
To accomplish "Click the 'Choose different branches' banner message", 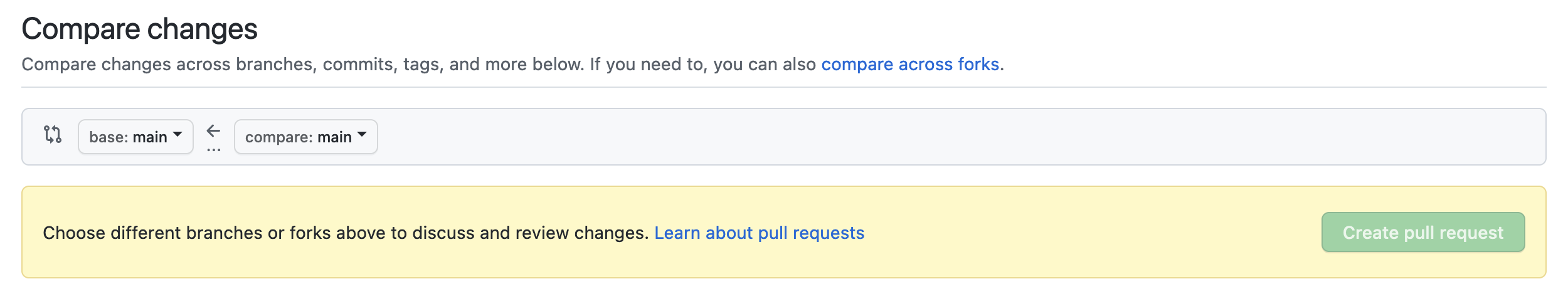I will [345, 233].
